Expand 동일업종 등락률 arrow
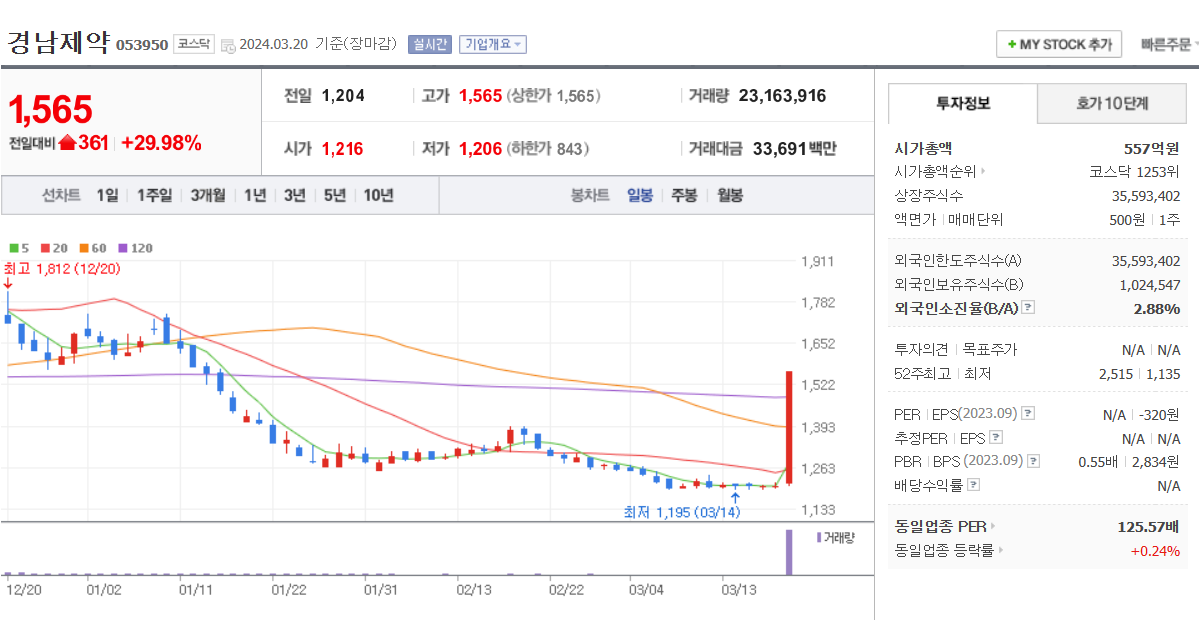1199x620 pixels. pos(1001,550)
